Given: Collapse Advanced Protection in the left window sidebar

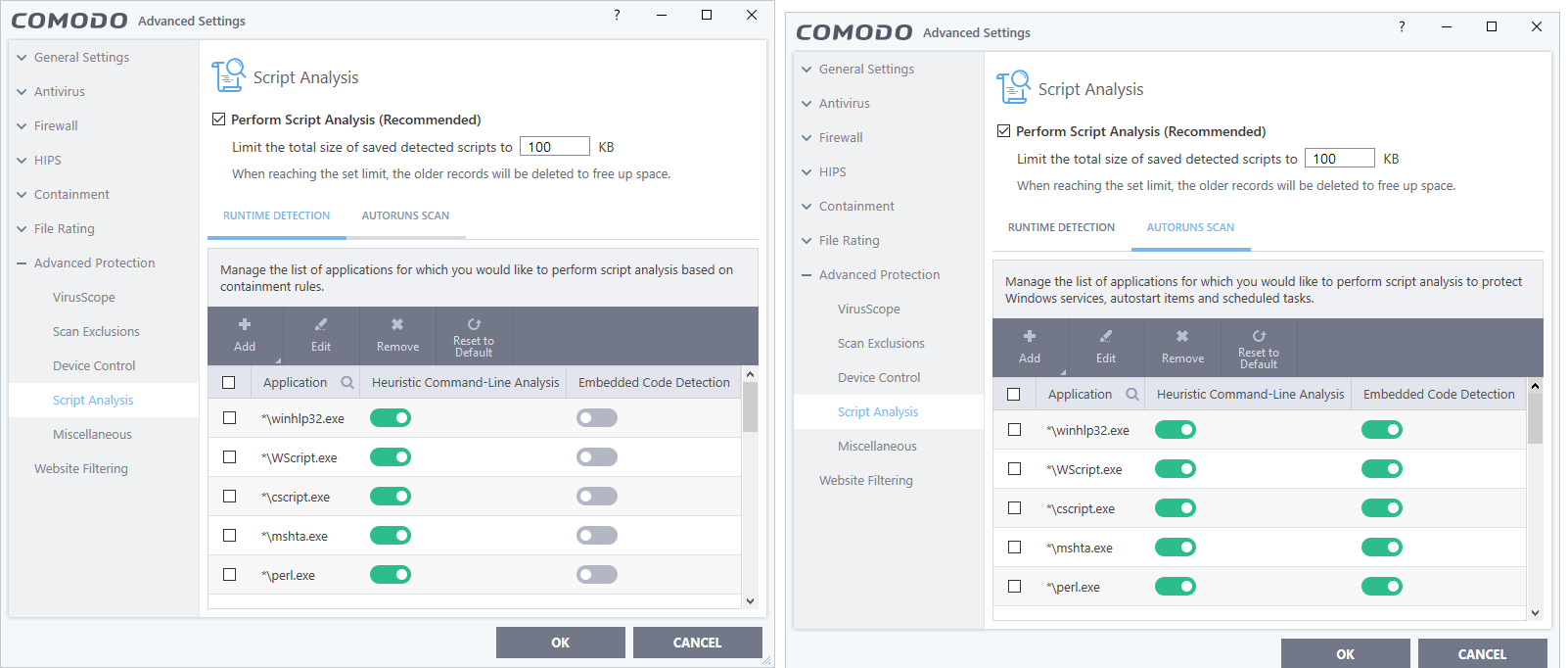Looking at the screenshot, I should coord(22,263).
